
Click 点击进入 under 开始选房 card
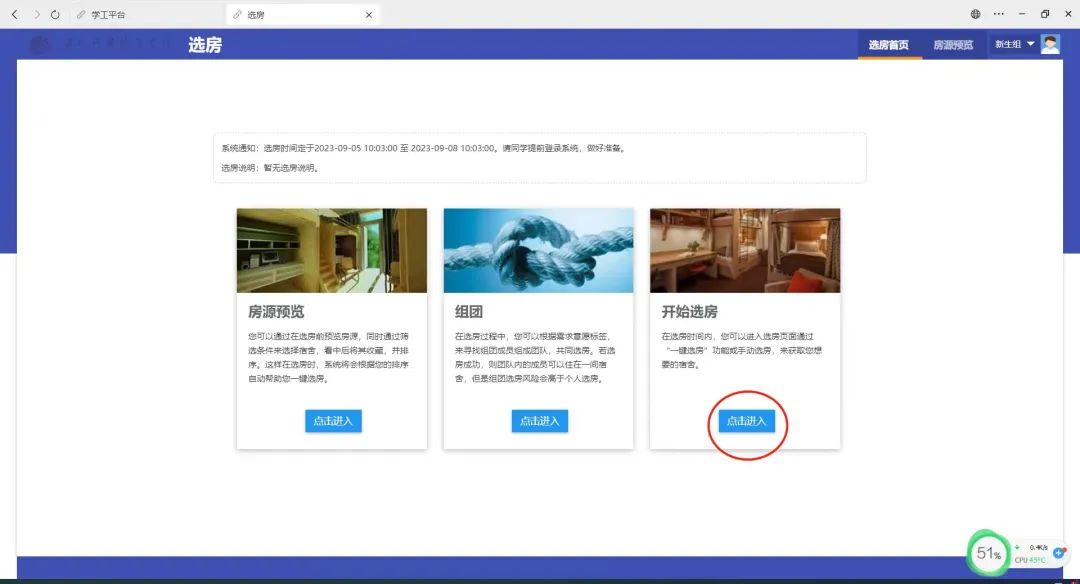[x=747, y=421]
